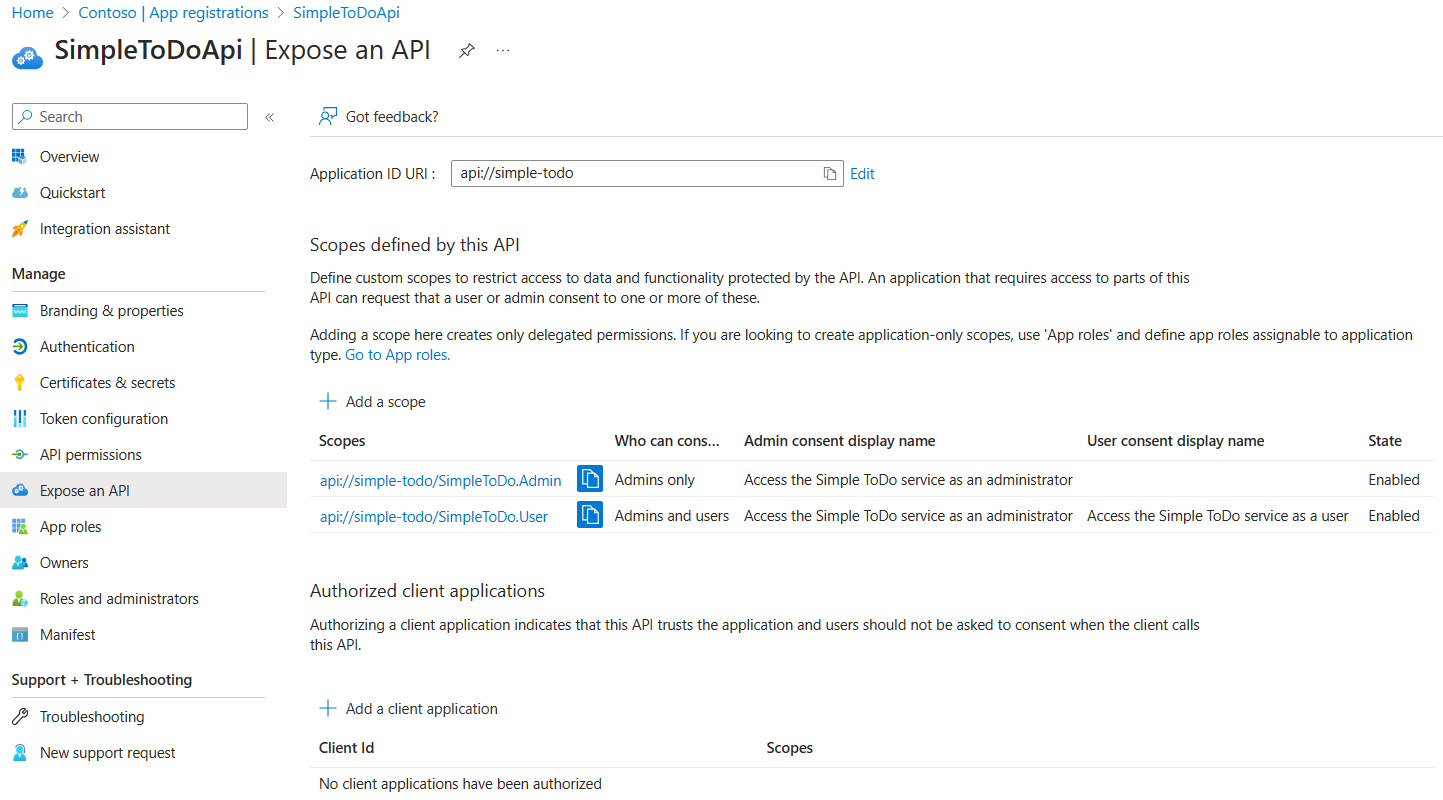This screenshot has height=800, width=1443.
Task: Click Add a scope button
Action: coord(372,402)
